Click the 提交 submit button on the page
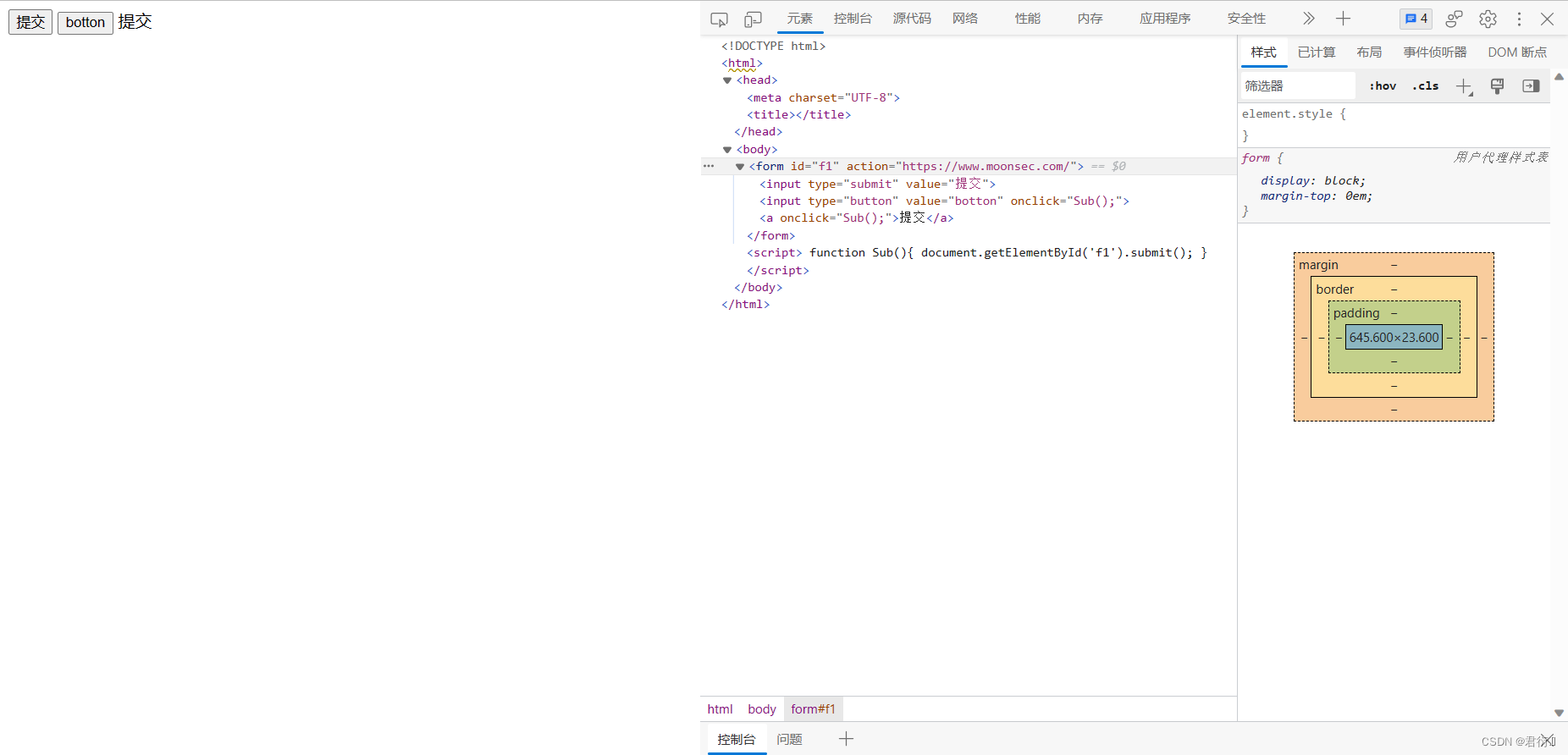The width and height of the screenshot is (1568, 755). pyautogui.click(x=30, y=22)
